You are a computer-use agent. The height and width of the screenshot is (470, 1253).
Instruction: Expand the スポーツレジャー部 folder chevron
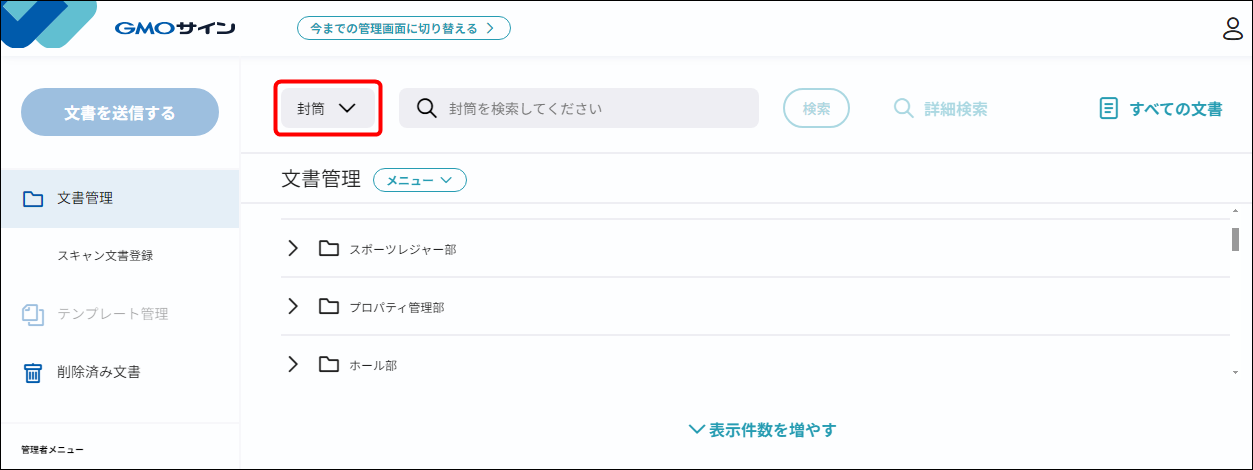(293, 248)
